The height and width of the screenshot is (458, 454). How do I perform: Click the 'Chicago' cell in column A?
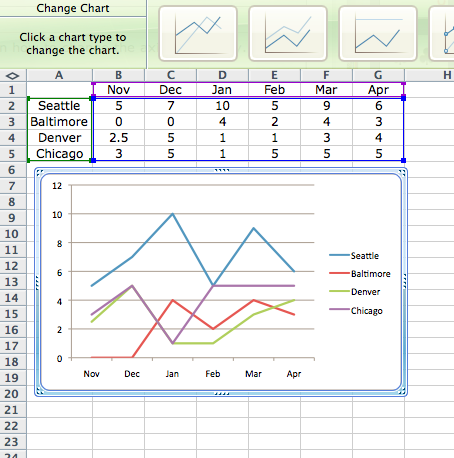tap(59, 154)
